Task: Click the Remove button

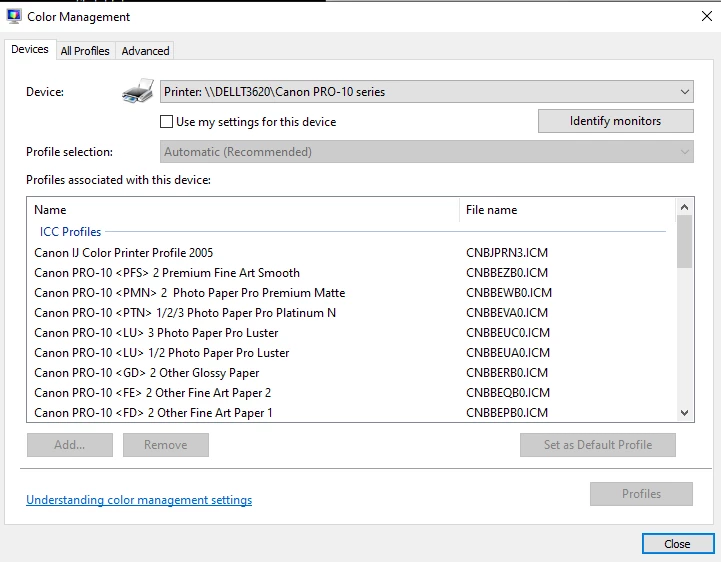Action: [x=166, y=445]
